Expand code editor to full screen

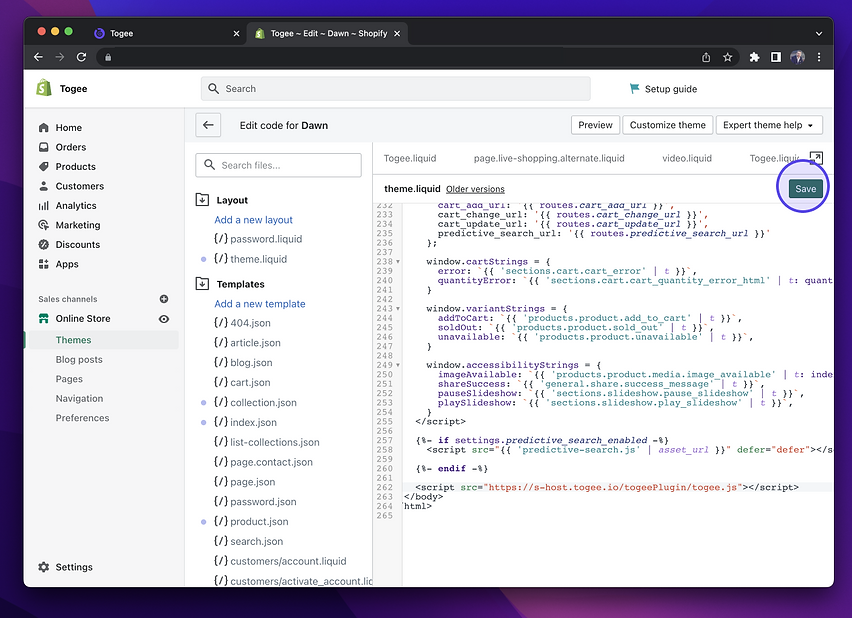tap(816, 158)
